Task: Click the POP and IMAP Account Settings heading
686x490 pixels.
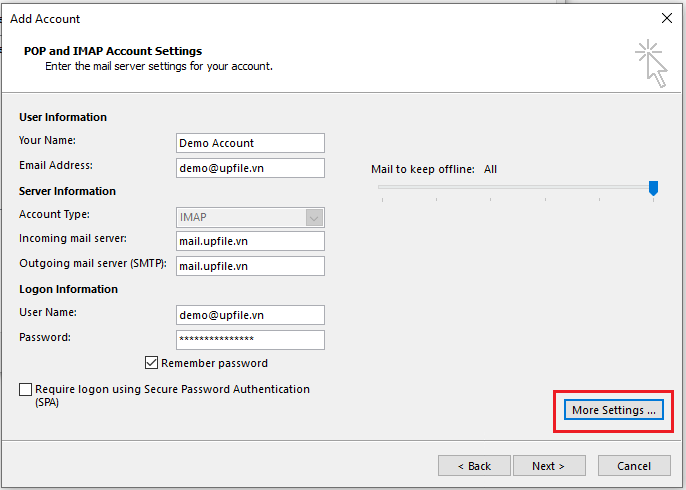Action: click(113, 51)
